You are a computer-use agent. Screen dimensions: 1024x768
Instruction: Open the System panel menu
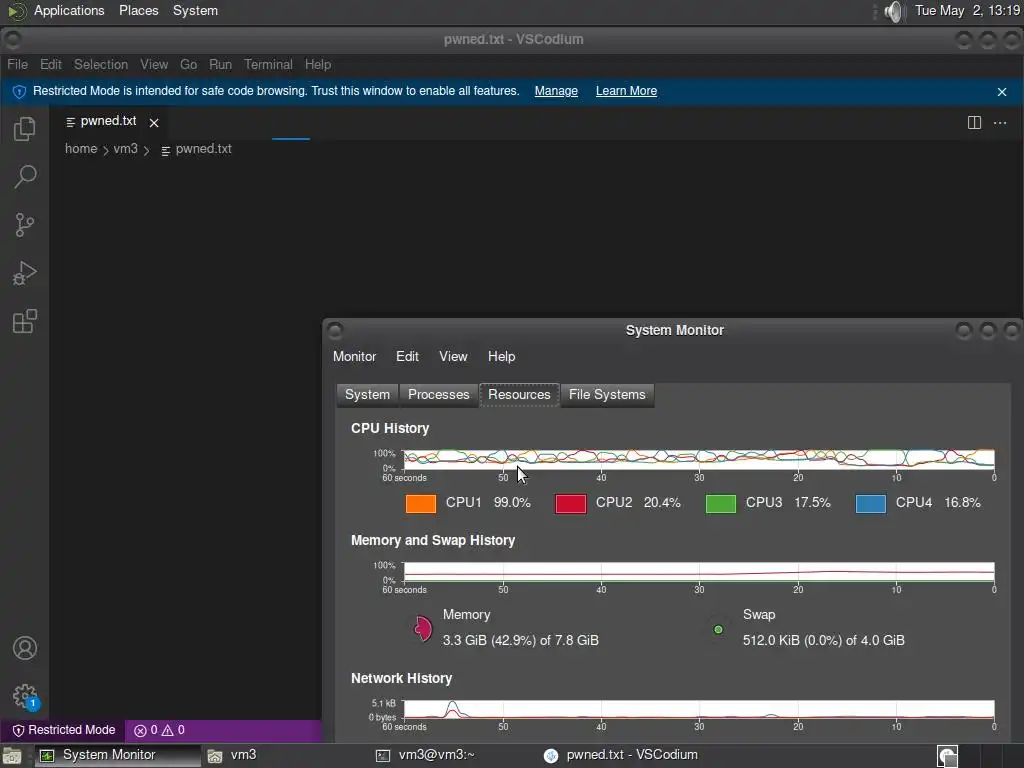pyautogui.click(x=195, y=11)
